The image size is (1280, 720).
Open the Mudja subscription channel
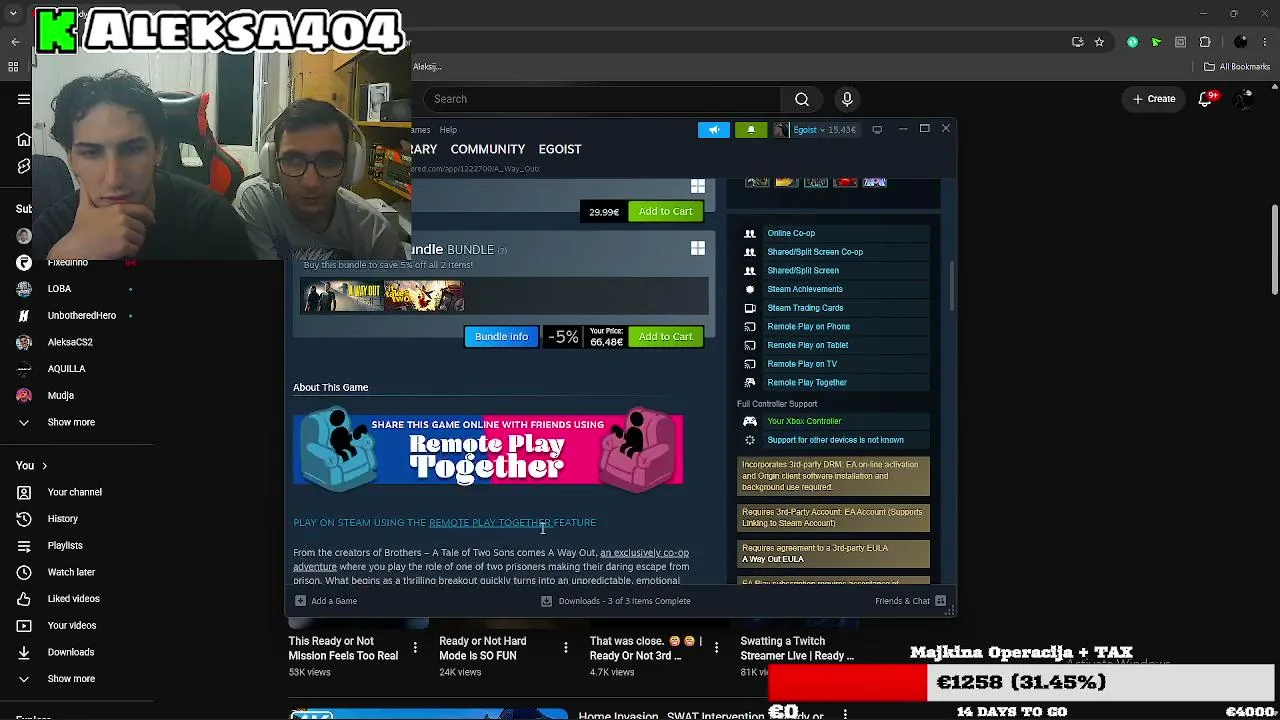(61, 396)
